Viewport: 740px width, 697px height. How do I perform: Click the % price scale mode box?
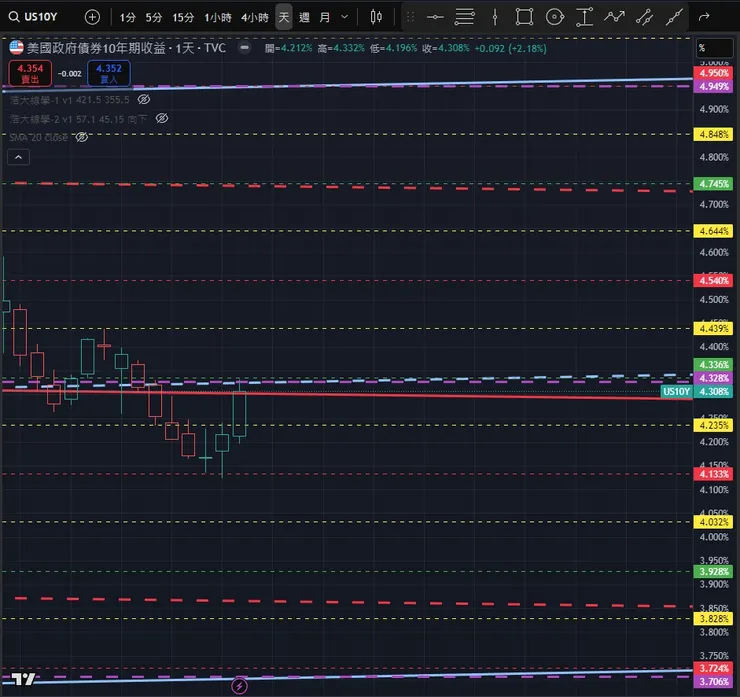(715, 48)
